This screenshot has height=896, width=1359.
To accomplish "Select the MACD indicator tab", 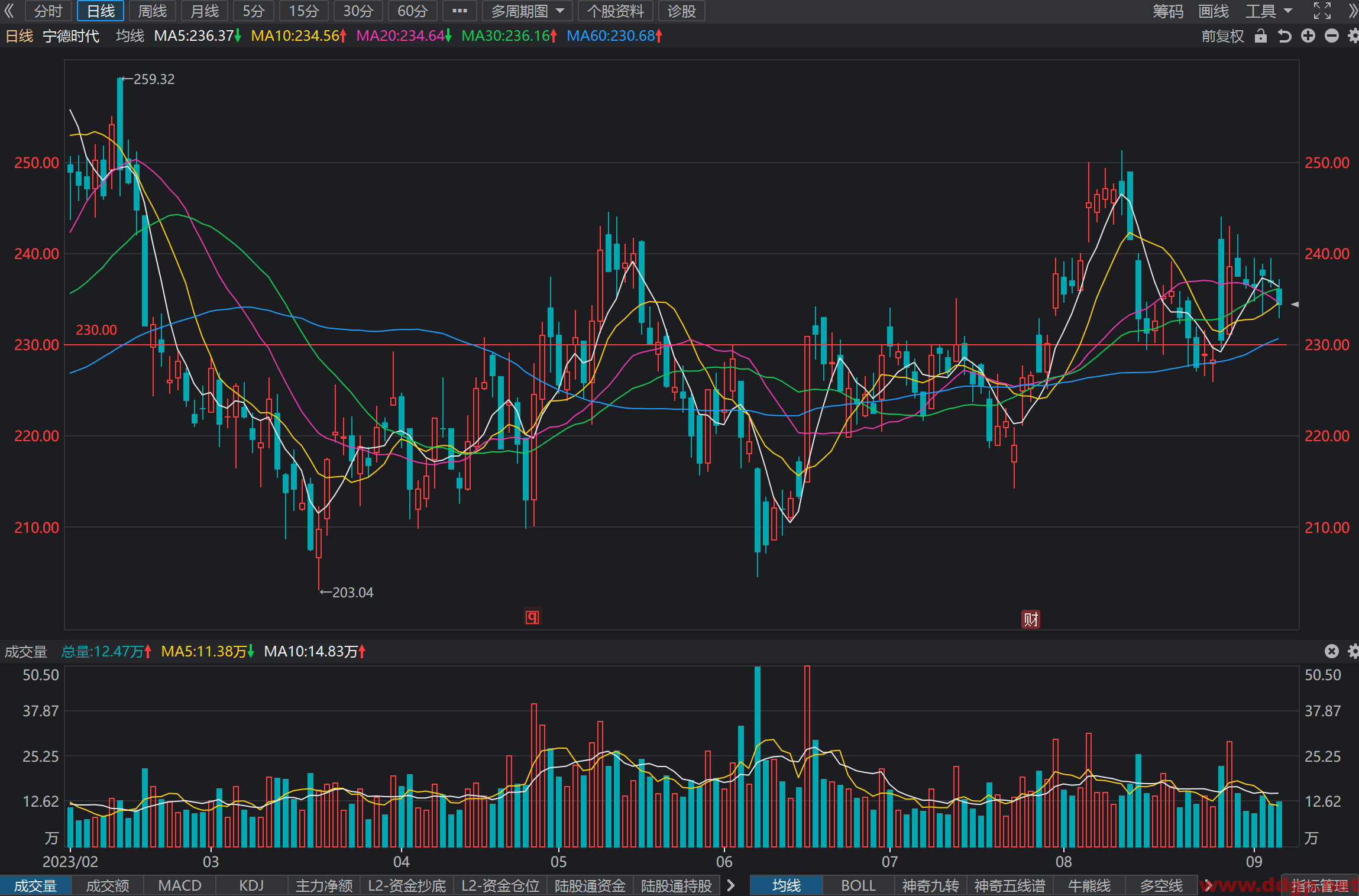I will tap(180, 885).
